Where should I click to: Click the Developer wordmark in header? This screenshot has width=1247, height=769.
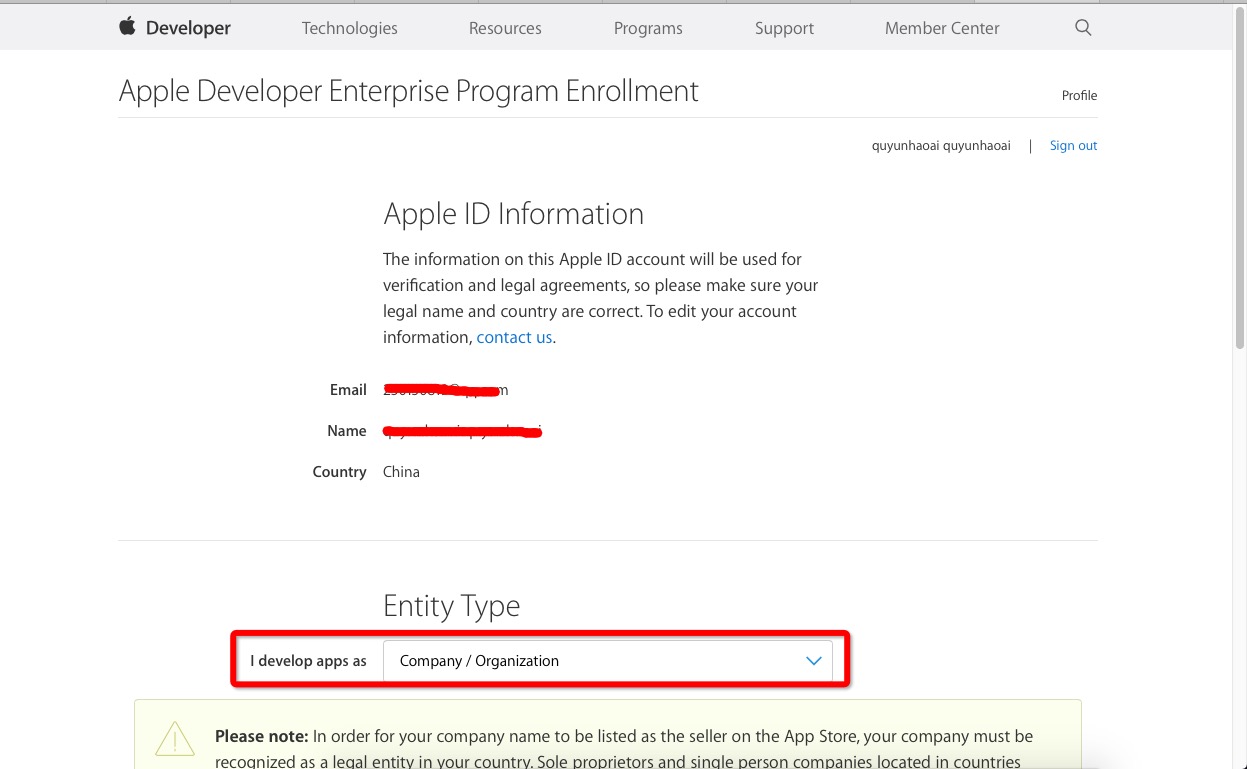pyautogui.click(x=188, y=28)
